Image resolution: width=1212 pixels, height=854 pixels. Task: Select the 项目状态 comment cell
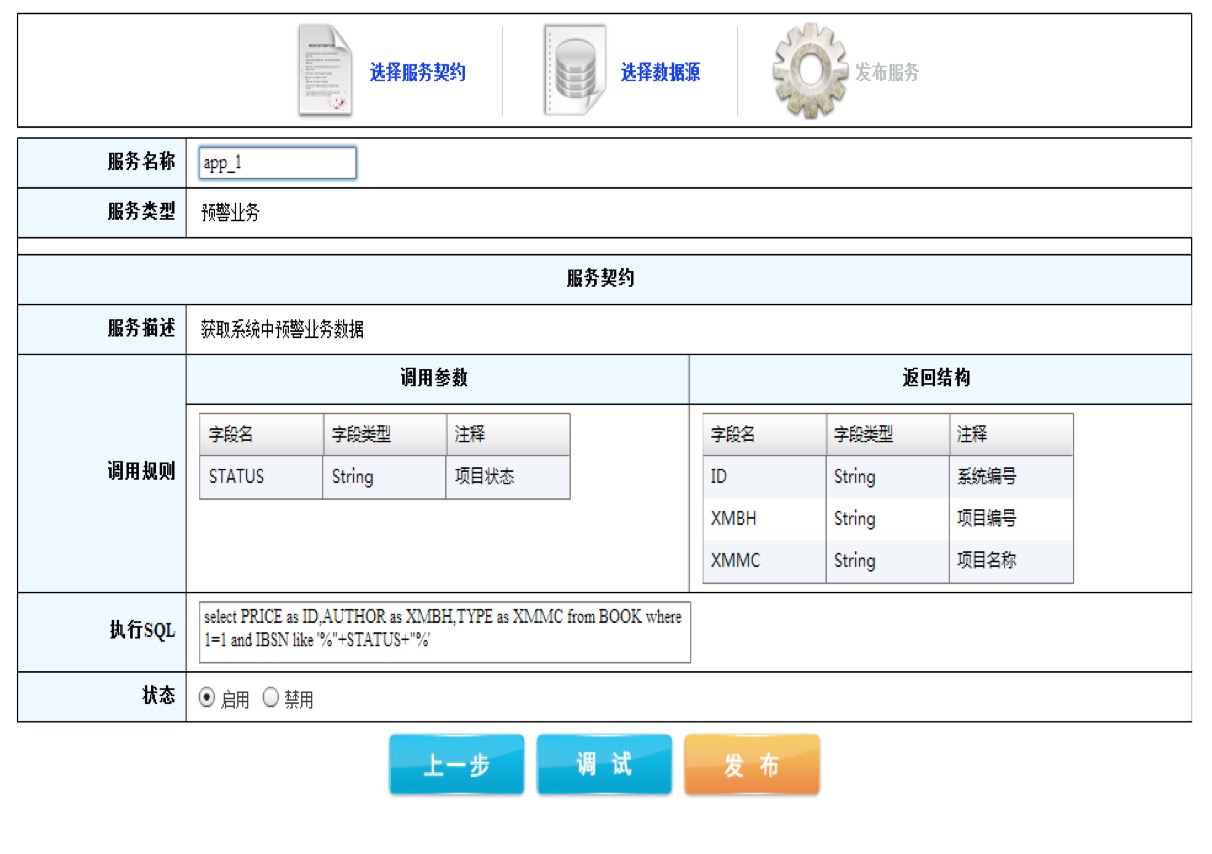pos(508,477)
